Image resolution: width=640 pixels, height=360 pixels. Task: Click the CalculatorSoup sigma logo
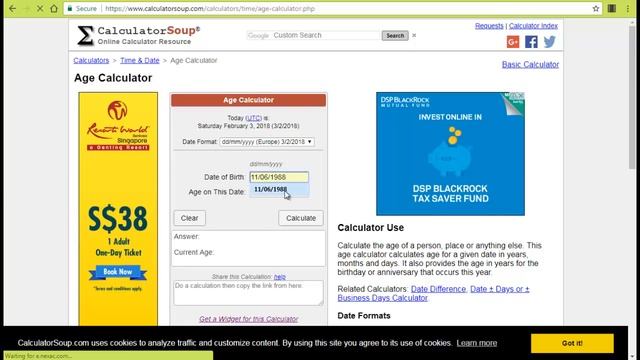click(x=85, y=36)
